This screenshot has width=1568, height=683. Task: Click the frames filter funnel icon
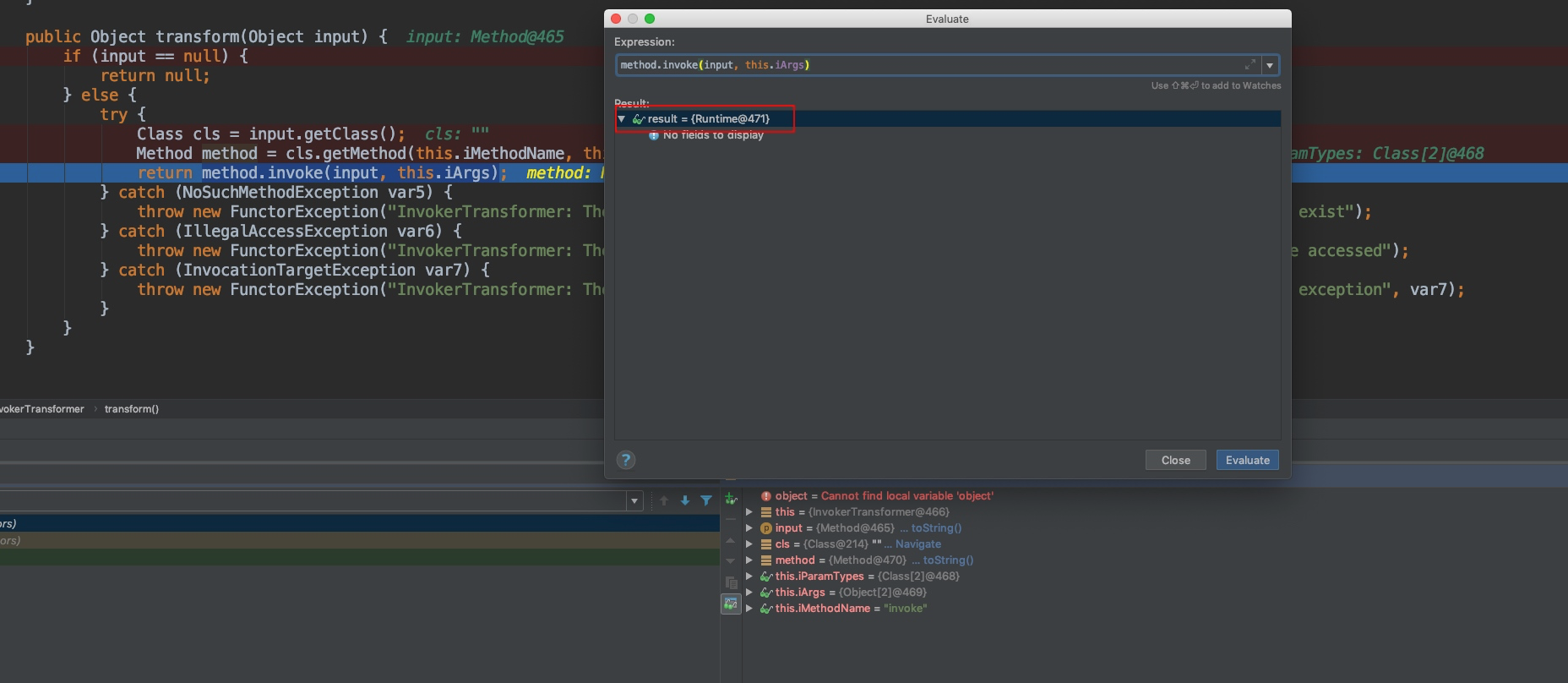706,500
